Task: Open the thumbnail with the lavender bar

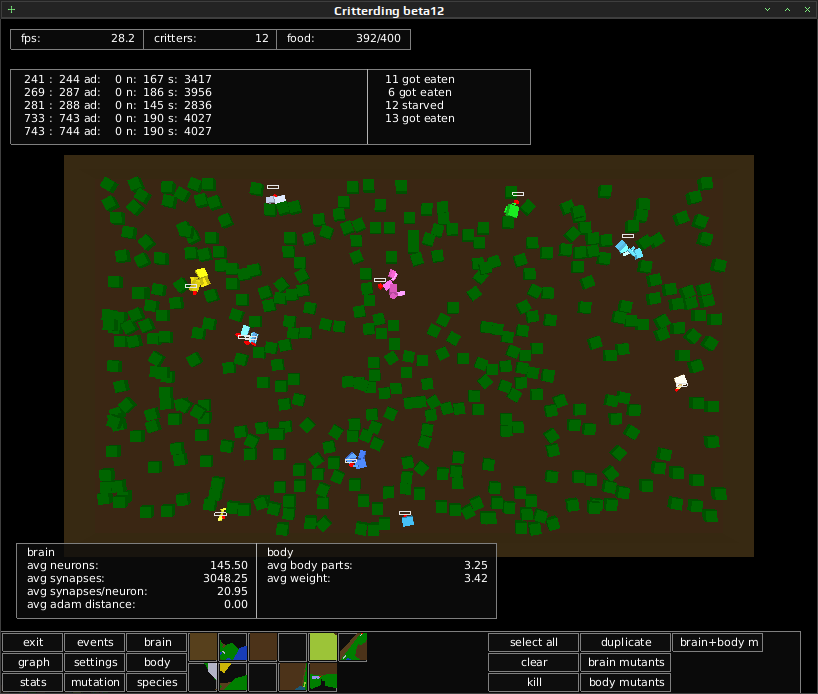Action: point(323,677)
